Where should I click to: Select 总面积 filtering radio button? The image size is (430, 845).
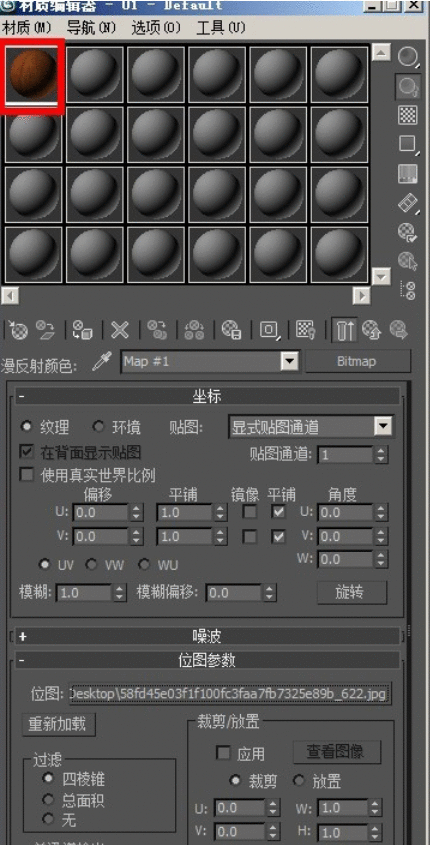click(49, 800)
